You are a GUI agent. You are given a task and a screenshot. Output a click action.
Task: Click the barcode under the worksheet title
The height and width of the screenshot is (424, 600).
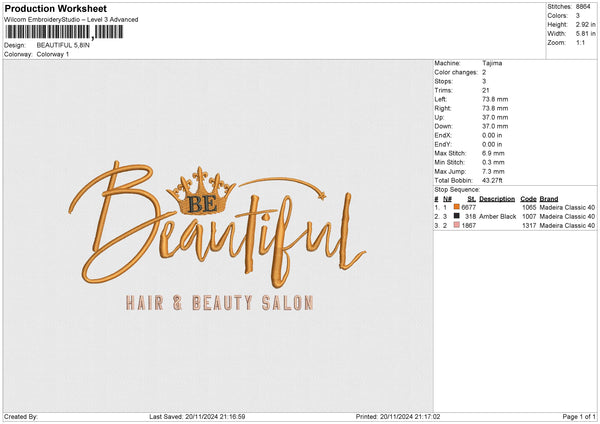click(x=64, y=32)
